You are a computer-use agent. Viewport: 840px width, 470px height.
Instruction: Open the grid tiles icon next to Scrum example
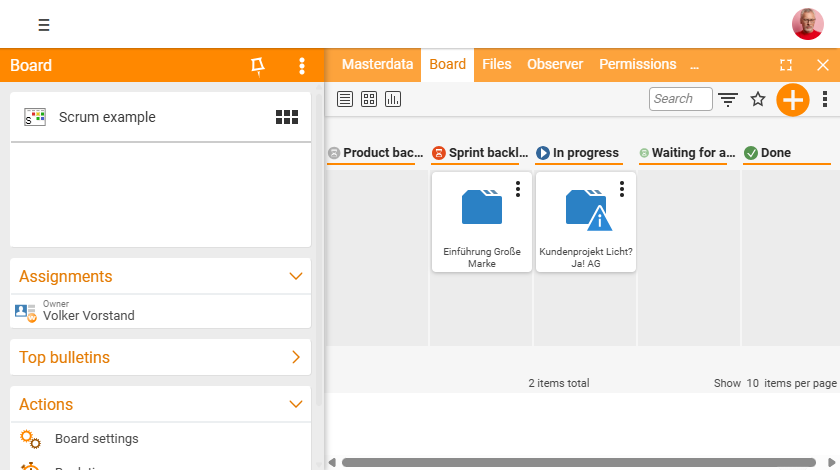tap(287, 117)
